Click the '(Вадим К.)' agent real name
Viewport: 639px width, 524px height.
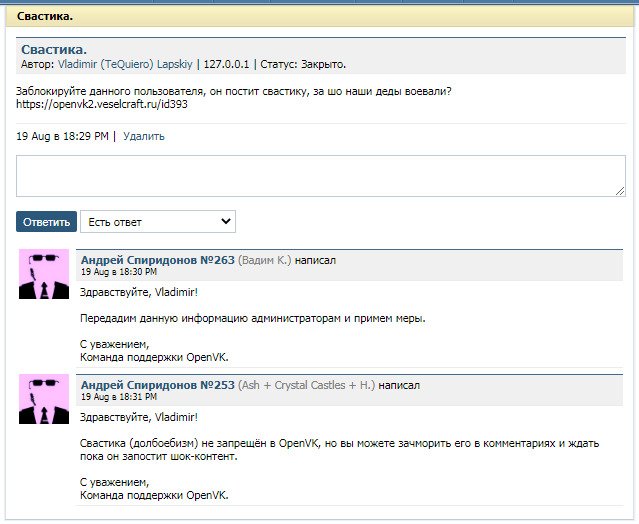(x=264, y=260)
